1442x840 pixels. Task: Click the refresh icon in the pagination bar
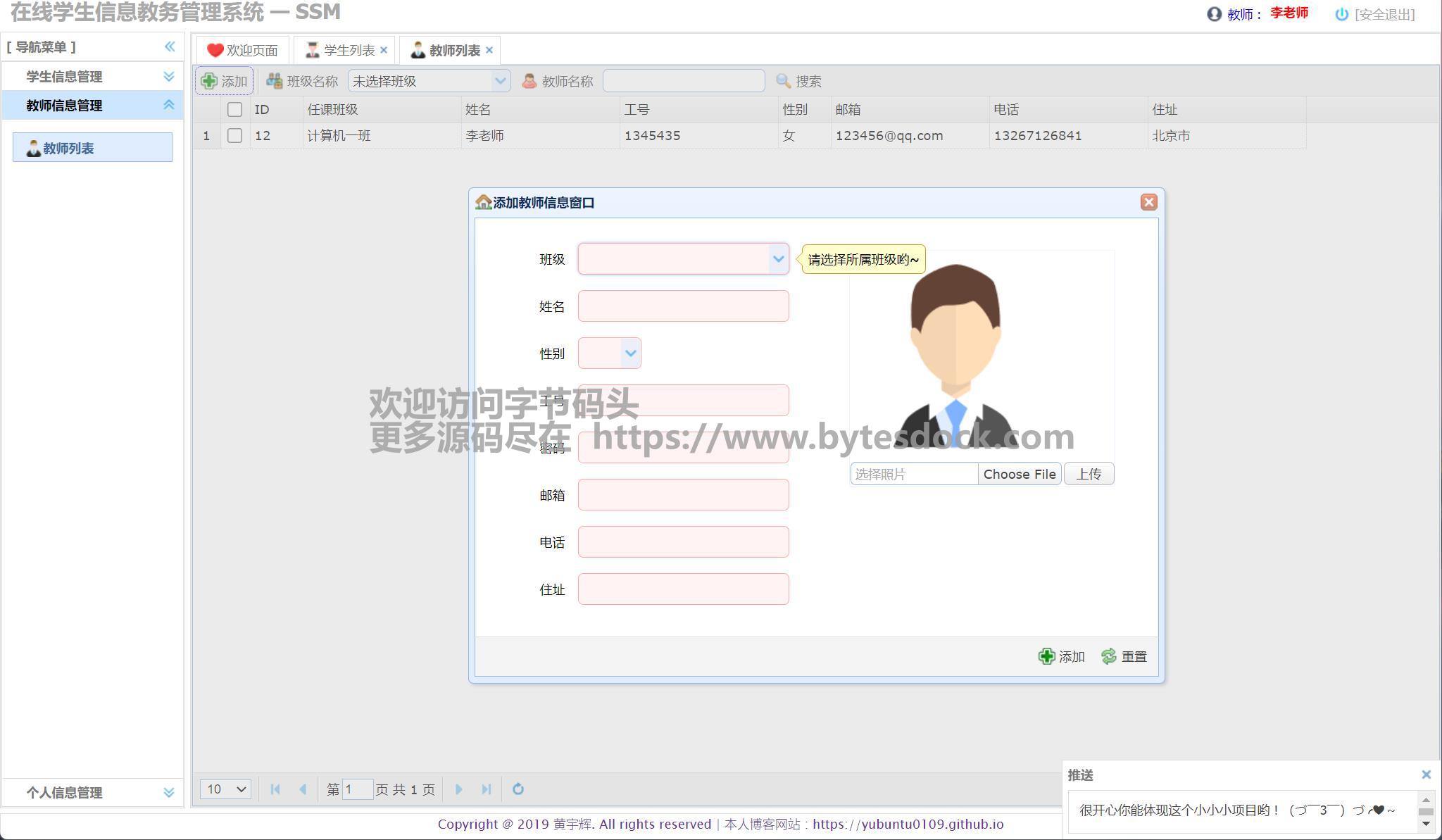(x=518, y=789)
